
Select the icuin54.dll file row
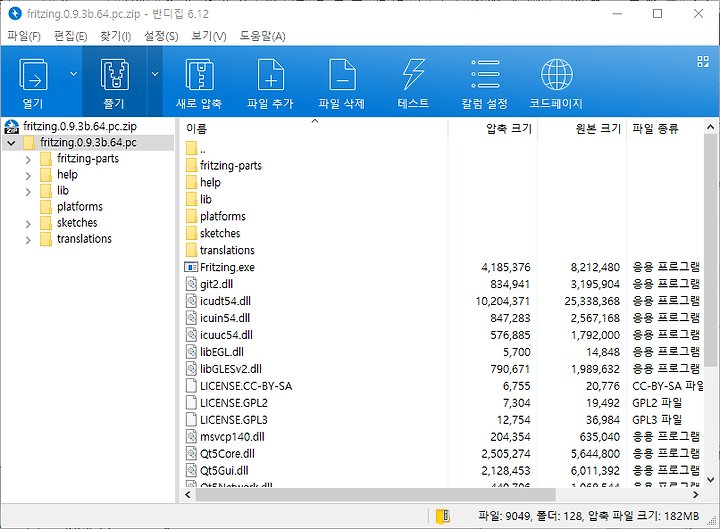pos(442,318)
